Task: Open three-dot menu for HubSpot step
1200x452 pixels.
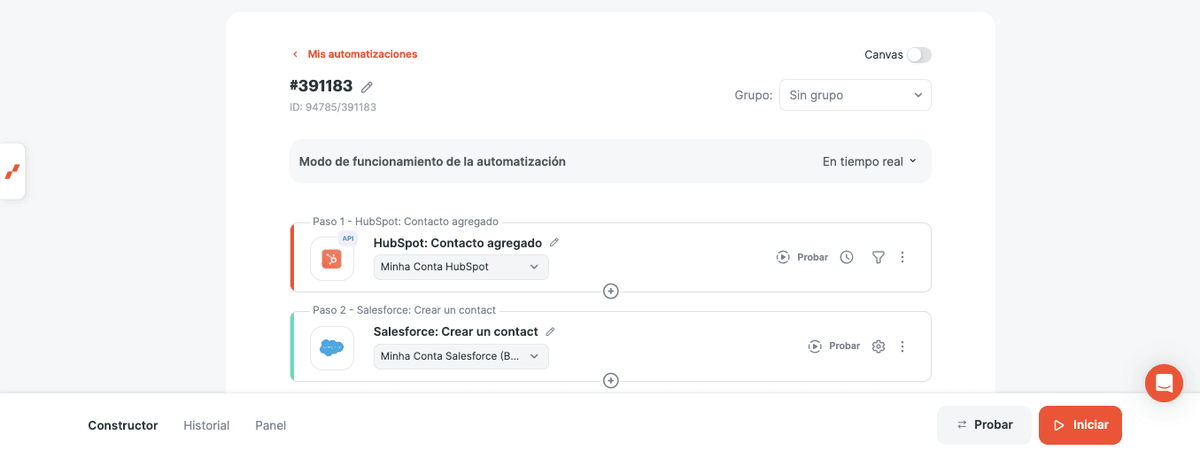Action: coord(902,257)
